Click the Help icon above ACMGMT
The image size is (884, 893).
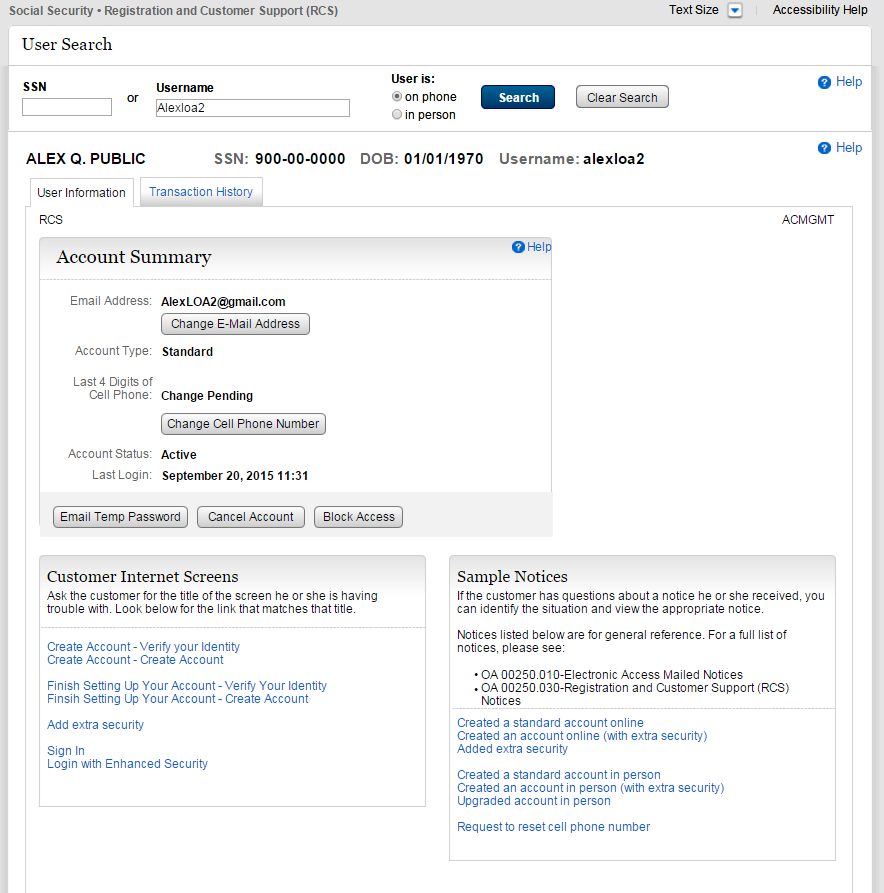(x=824, y=148)
